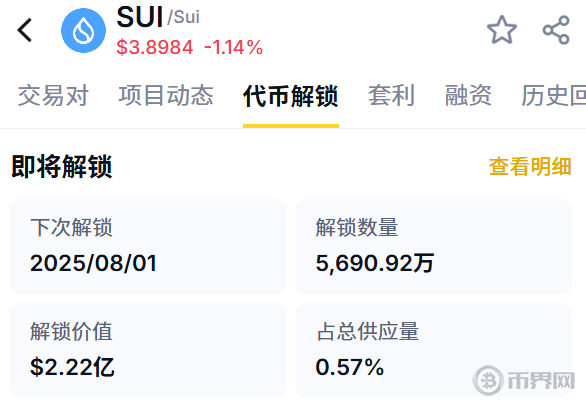586x408 pixels.
Task: Click the 币界网 watermark logo
Action: tap(524, 380)
